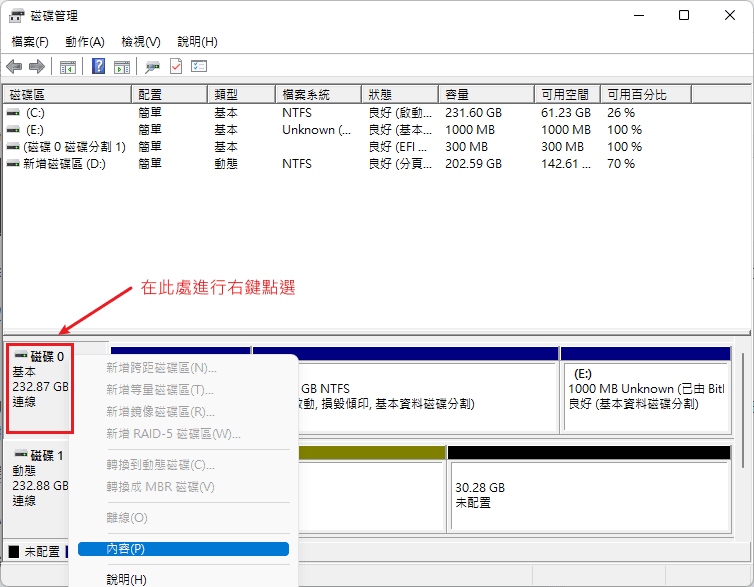The height and width of the screenshot is (587, 754).
Task: Click 轉換成 MBR 磁碟(V) menu entry
Action: point(183,487)
